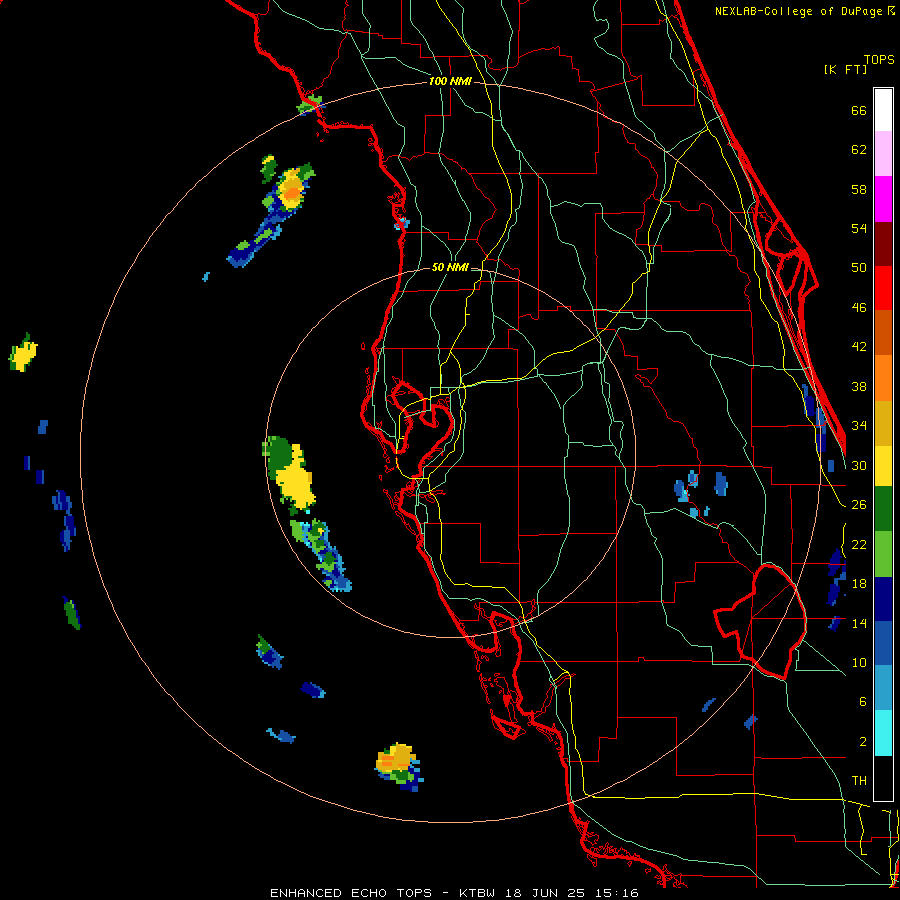The image size is (900, 900).
Task: Select the light blue swatch beside label 6
Action: pos(883,688)
